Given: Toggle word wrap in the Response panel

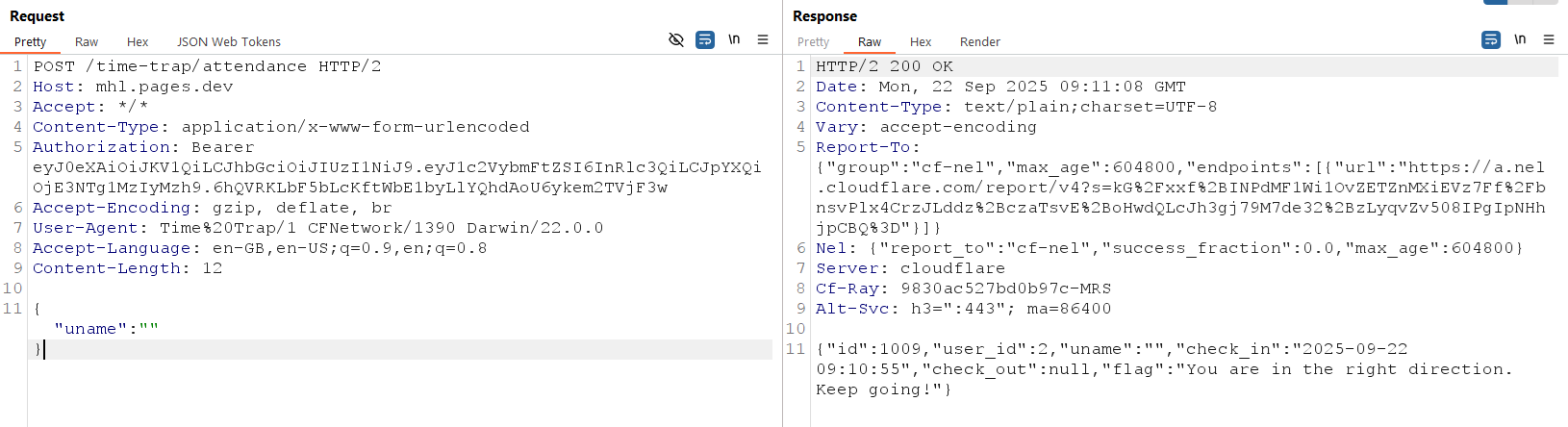Looking at the screenshot, I should click(x=1491, y=39).
